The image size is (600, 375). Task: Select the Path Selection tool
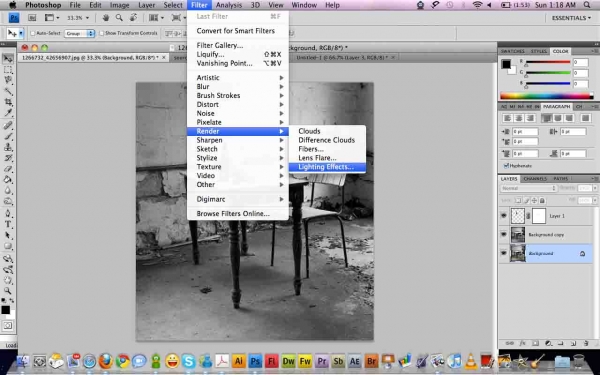click(8, 235)
